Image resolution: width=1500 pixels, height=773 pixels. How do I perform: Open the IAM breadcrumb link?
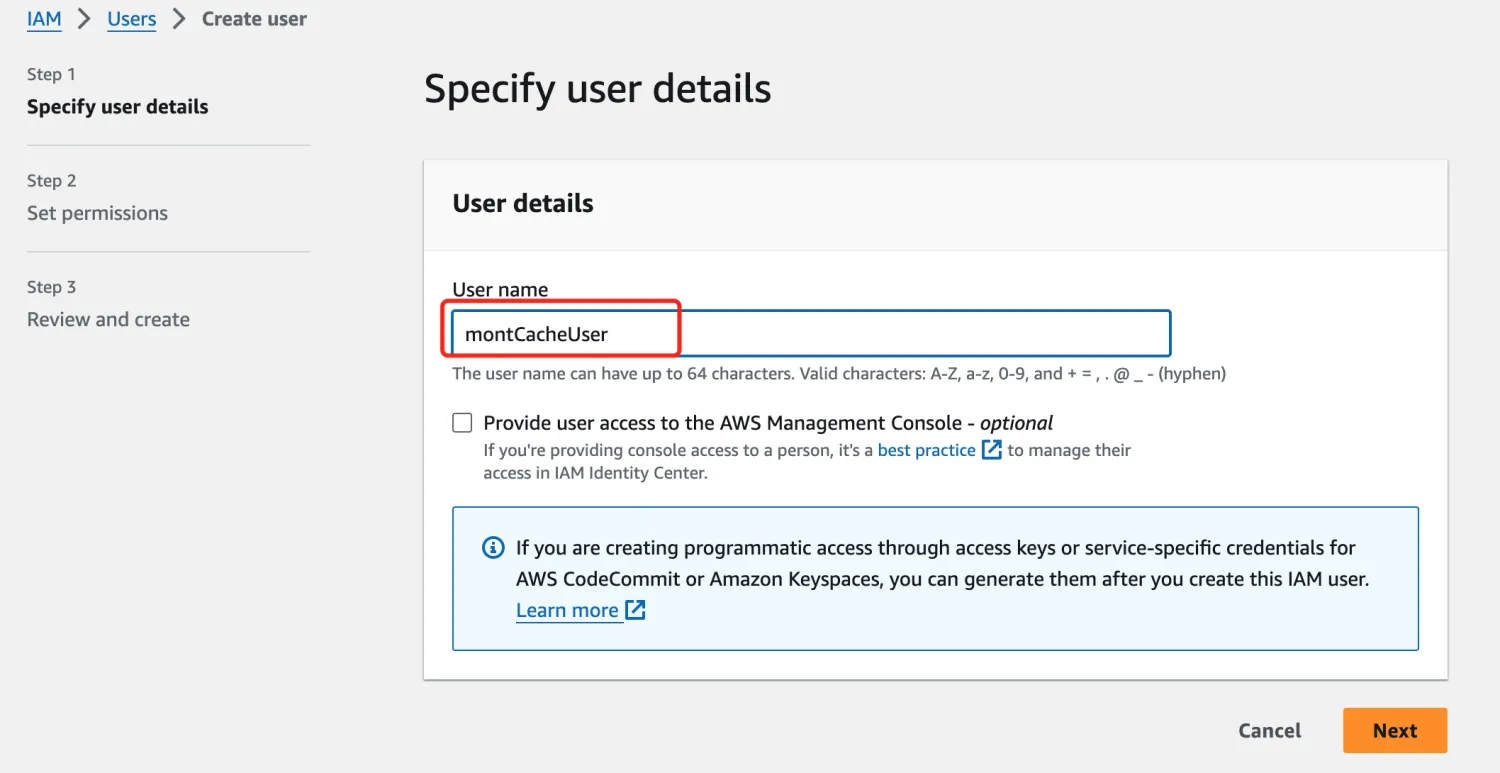click(44, 19)
